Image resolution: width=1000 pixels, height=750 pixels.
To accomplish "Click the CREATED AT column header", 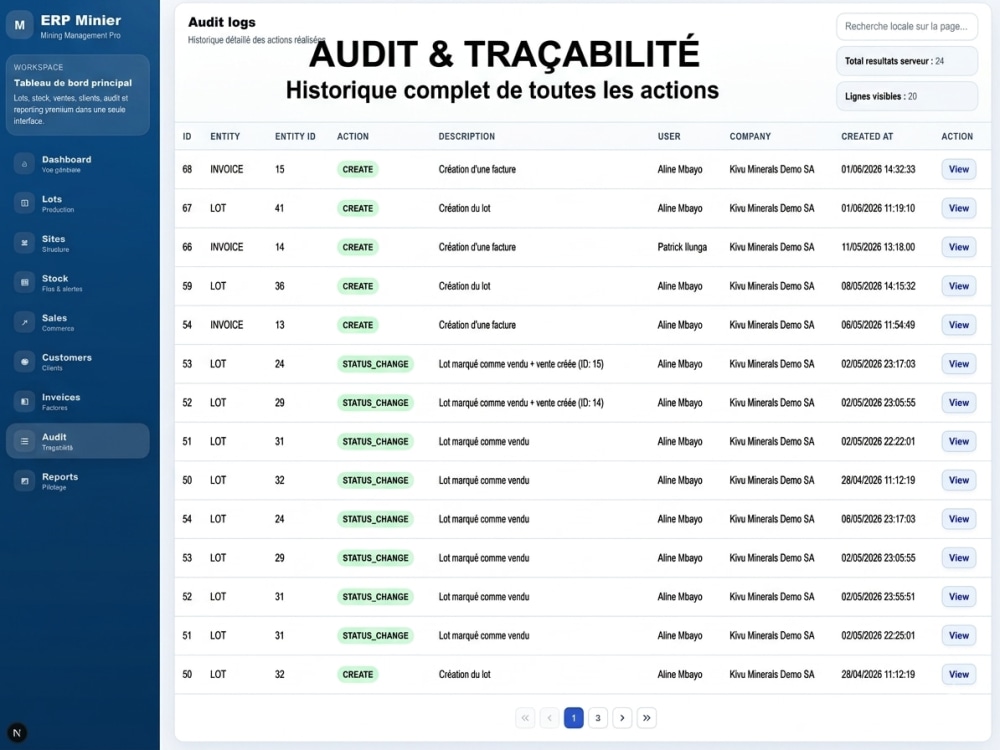I will 867,136.
